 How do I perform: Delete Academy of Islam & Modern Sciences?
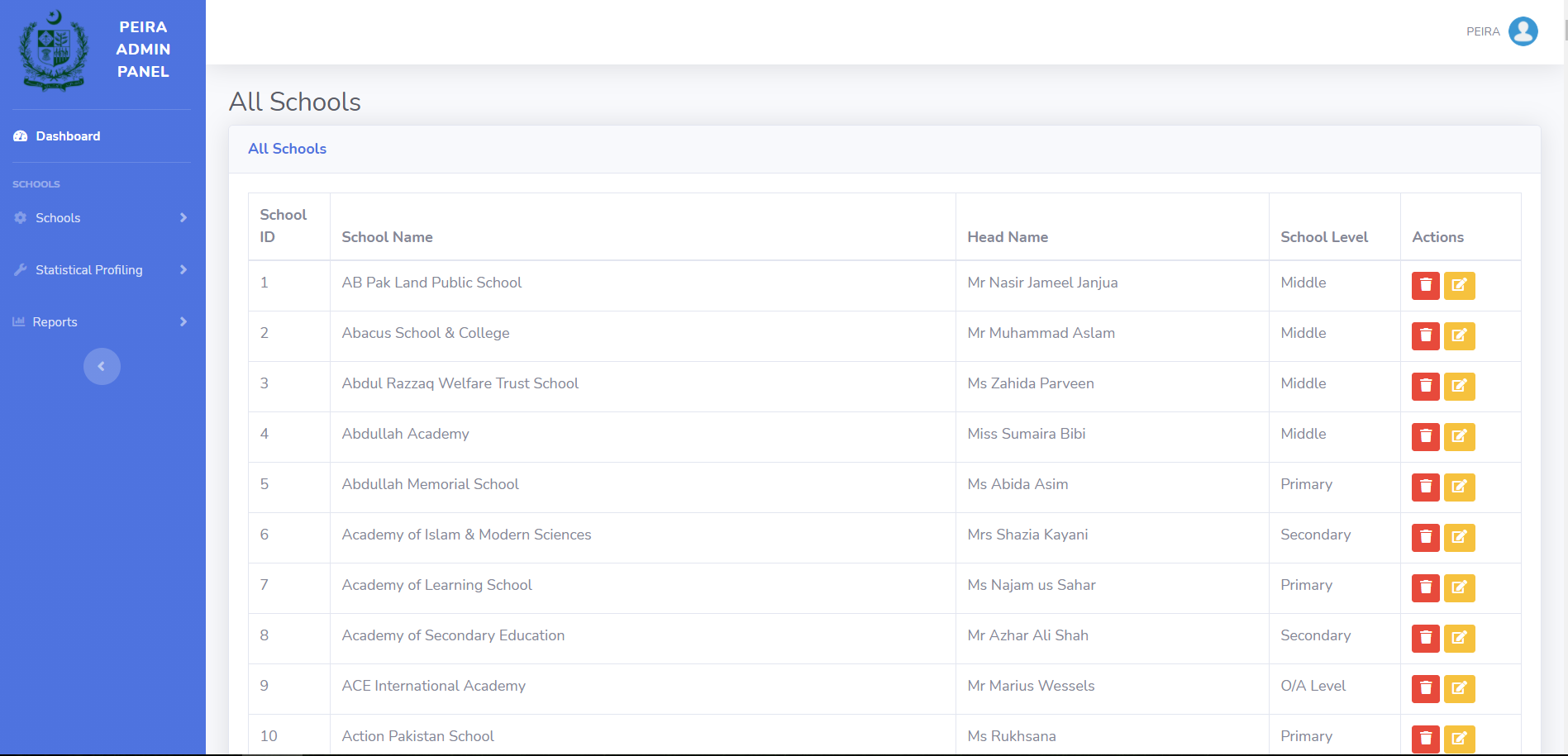pos(1425,537)
